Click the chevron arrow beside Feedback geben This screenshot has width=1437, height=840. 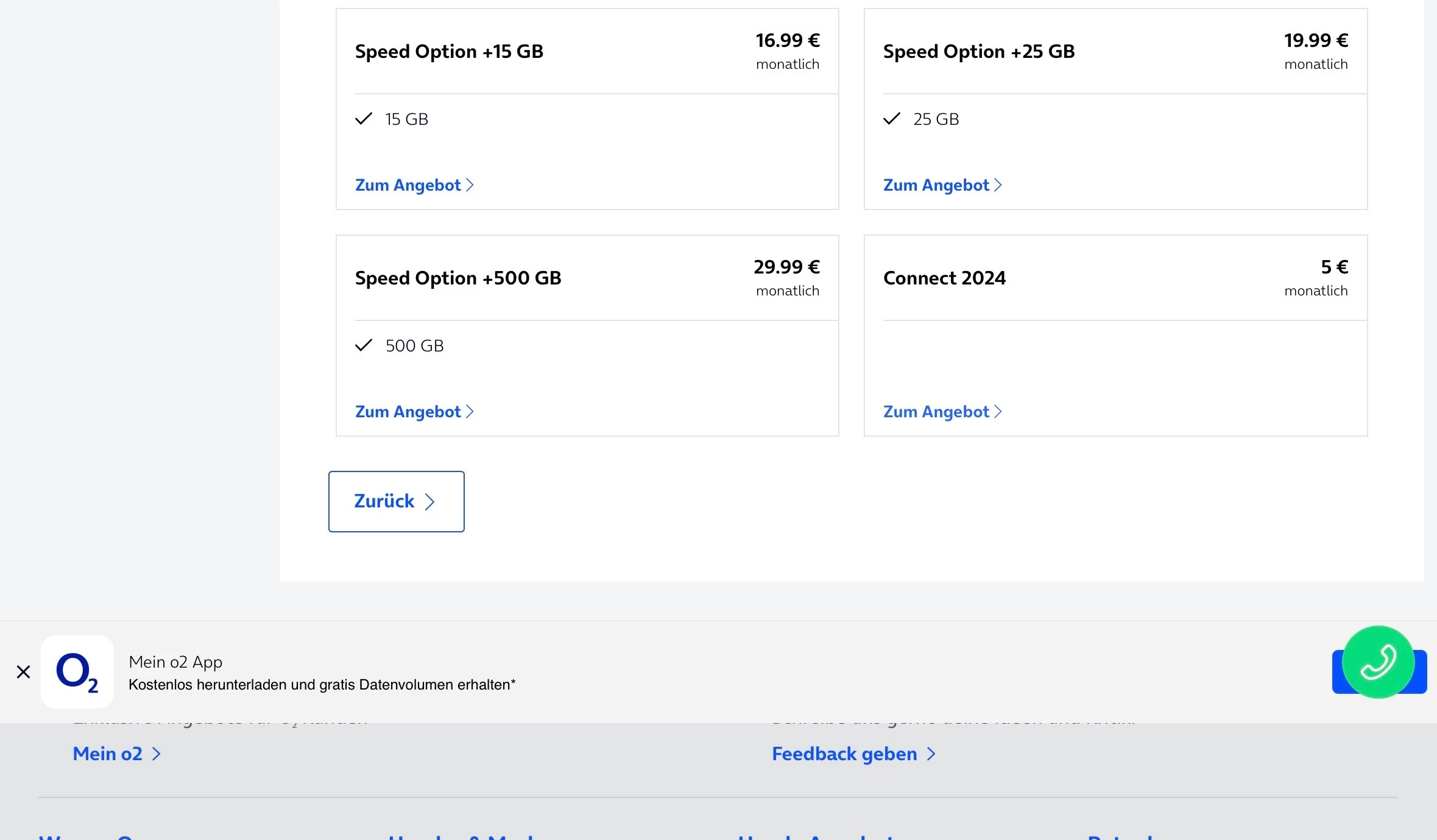pyautogui.click(x=931, y=754)
